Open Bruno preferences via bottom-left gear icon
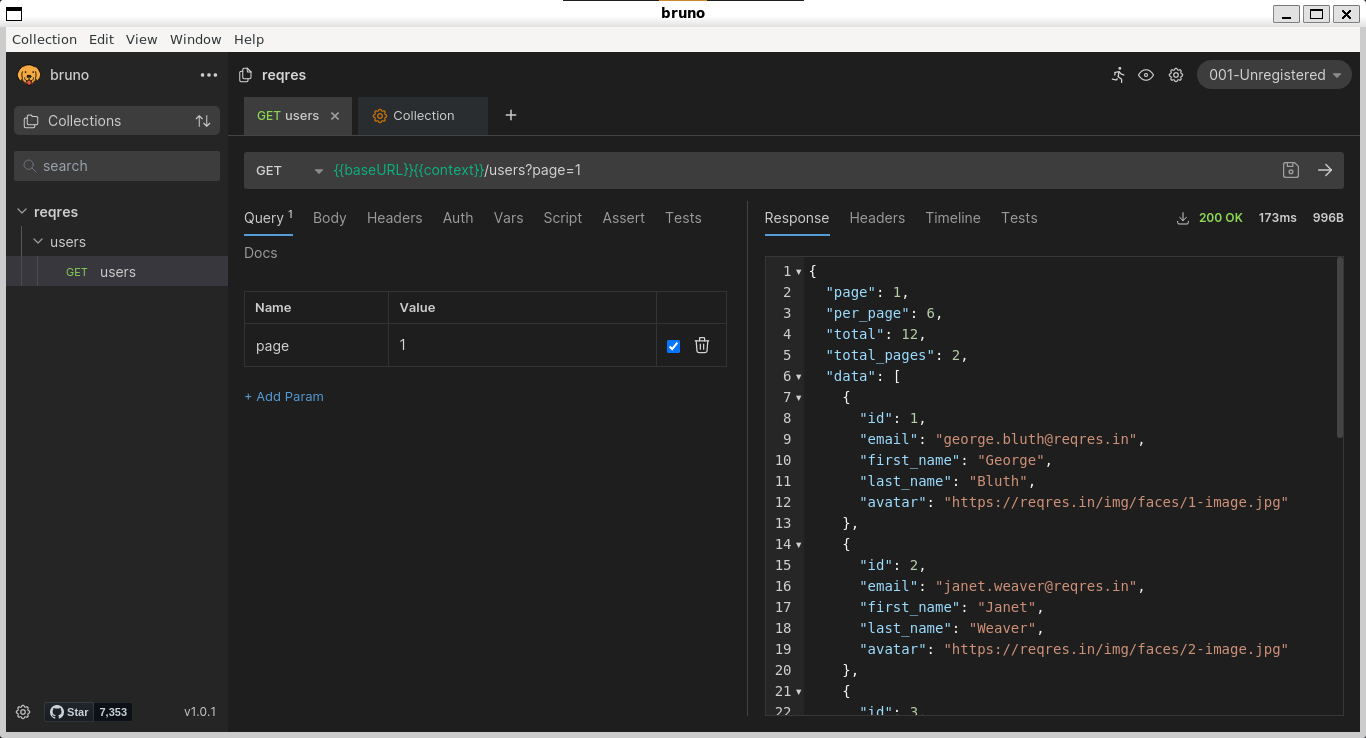The width and height of the screenshot is (1366, 738). tap(22, 712)
